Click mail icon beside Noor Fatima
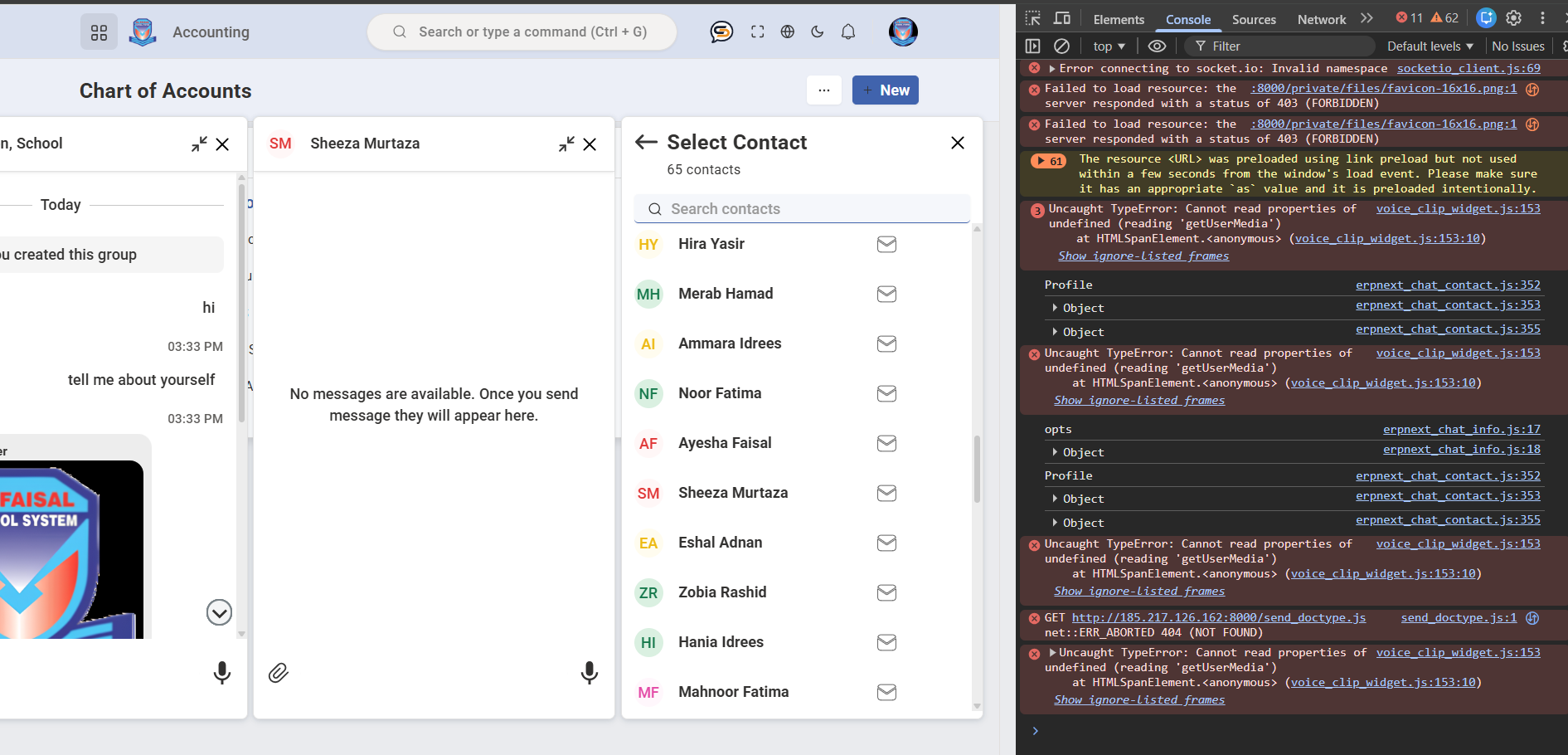The image size is (1568, 755). click(x=886, y=393)
